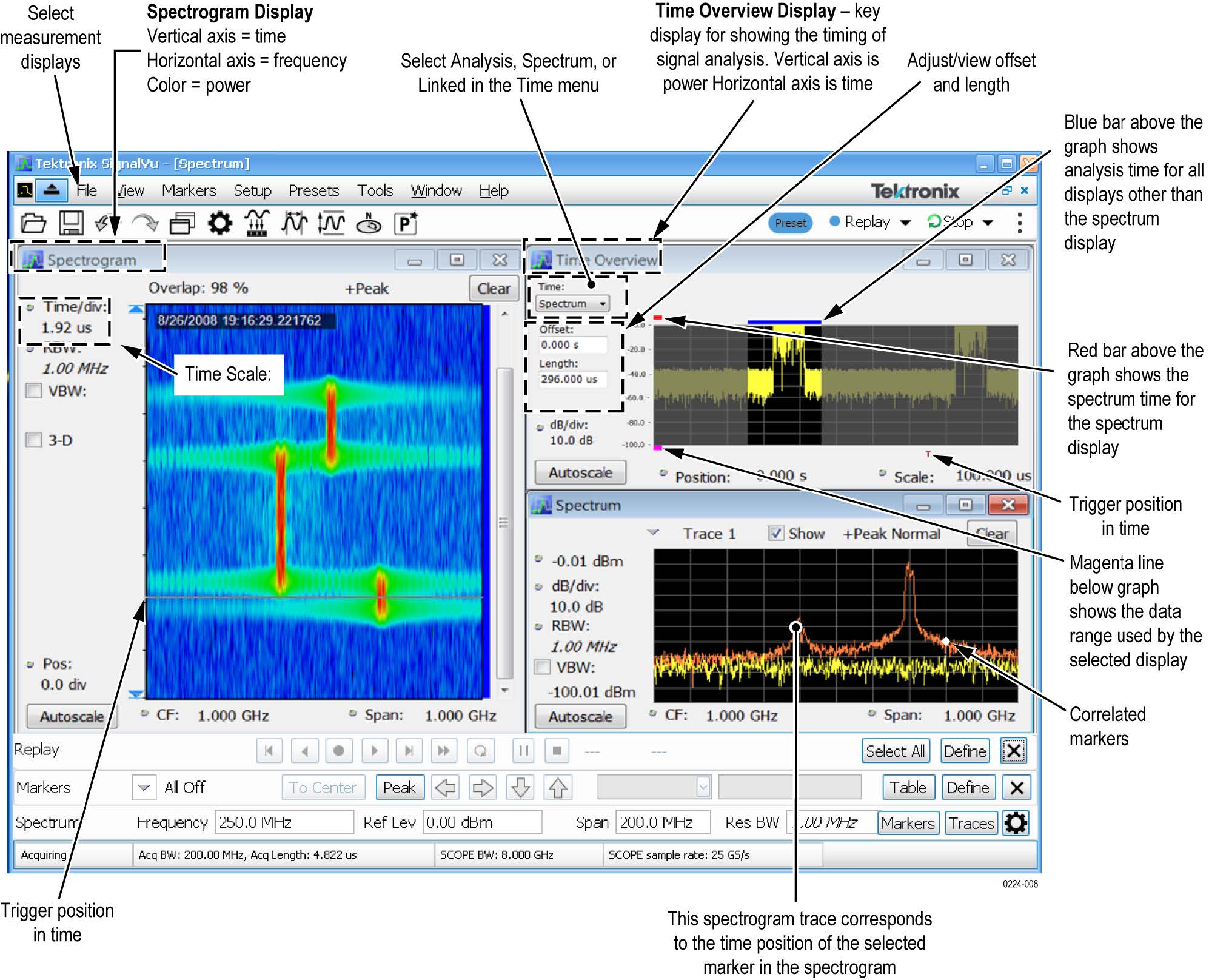Click the Frequency field showing 250.0 MHz
The image size is (1209, 980).
pos(283,822)
